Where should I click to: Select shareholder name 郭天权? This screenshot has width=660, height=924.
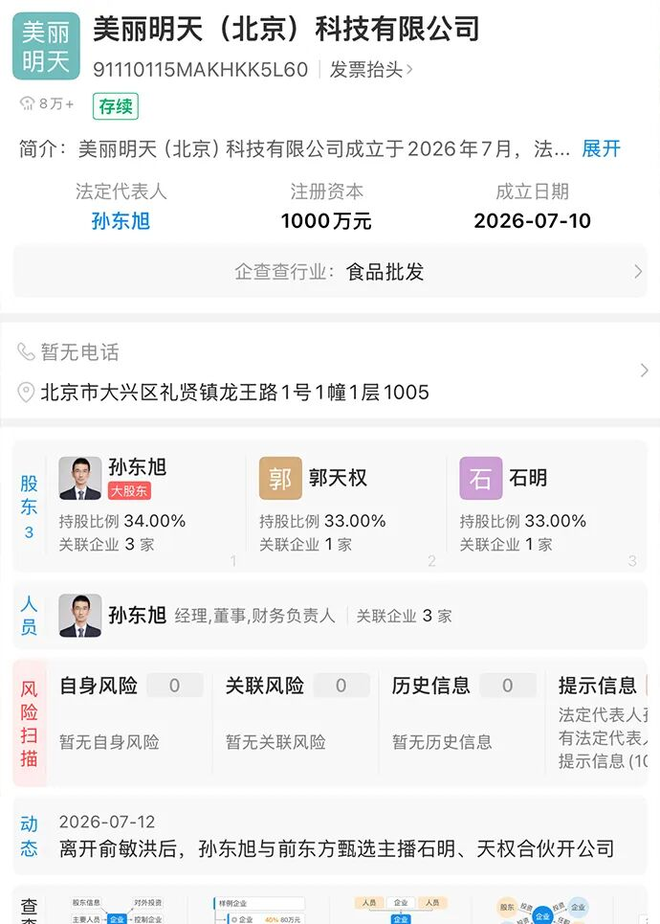[x=338, y=477]
